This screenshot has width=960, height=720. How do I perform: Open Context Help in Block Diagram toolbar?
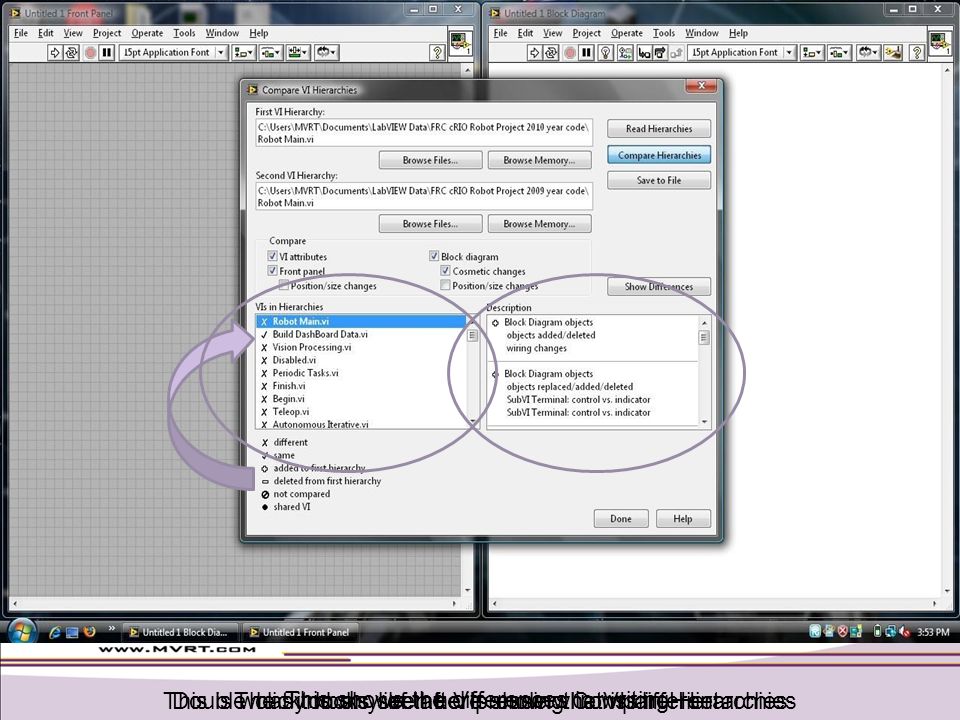[917, 53]
